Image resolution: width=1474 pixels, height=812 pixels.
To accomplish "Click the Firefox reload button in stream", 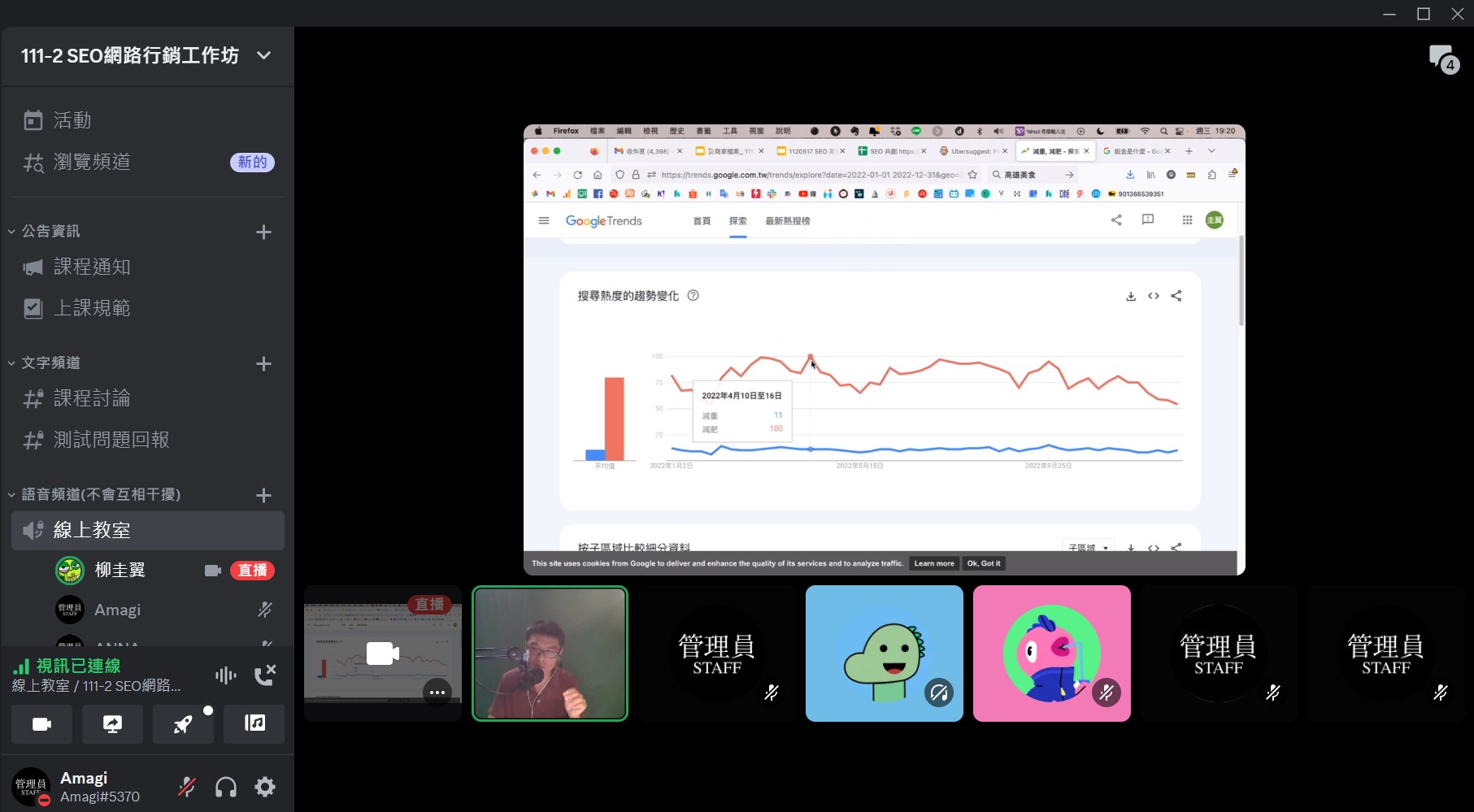I will click(577, 175).
